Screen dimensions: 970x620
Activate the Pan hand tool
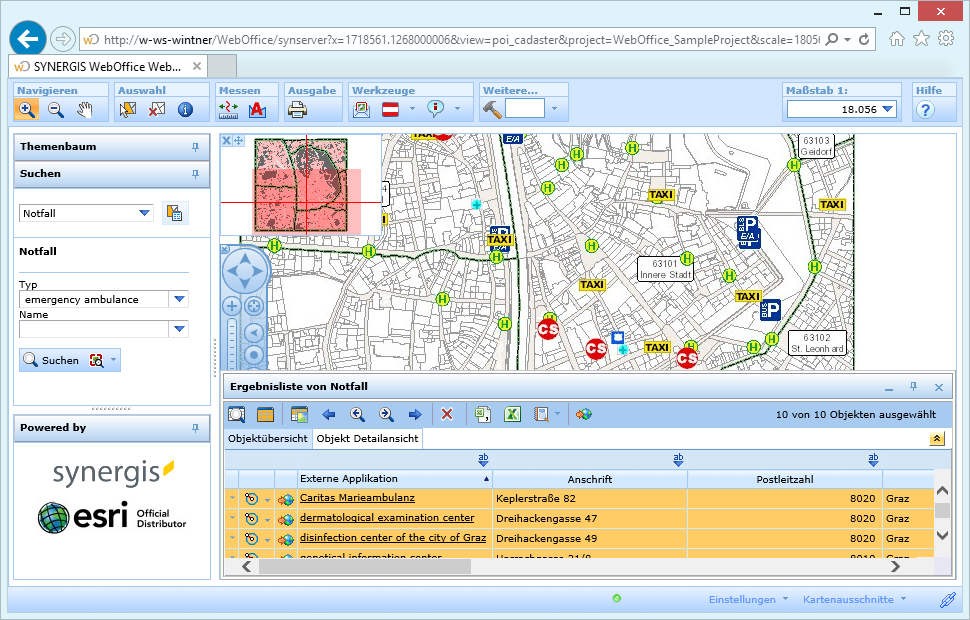[84, 110]
